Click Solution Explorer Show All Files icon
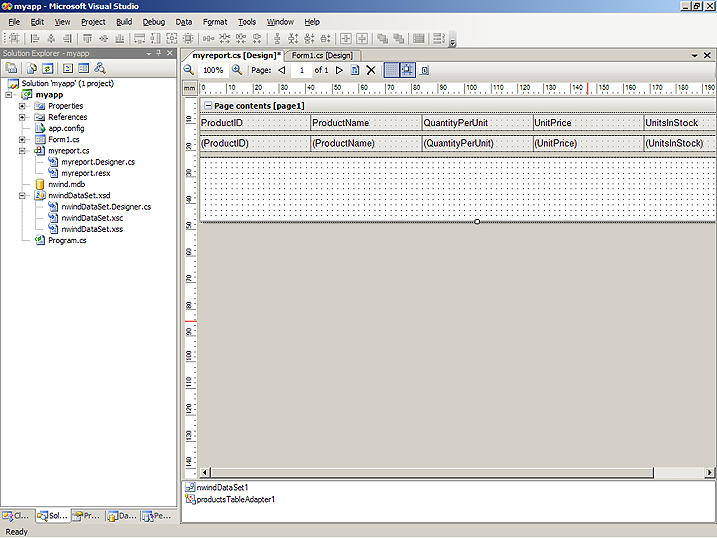717x538 pixels. click(x=31, y=69)
